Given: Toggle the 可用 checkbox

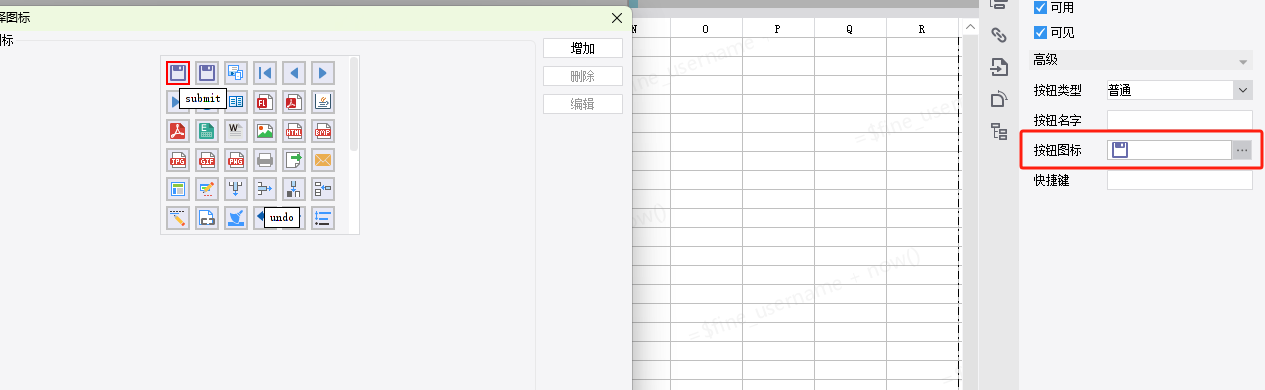Looking at the screenshot, I should click(1040, 7).
